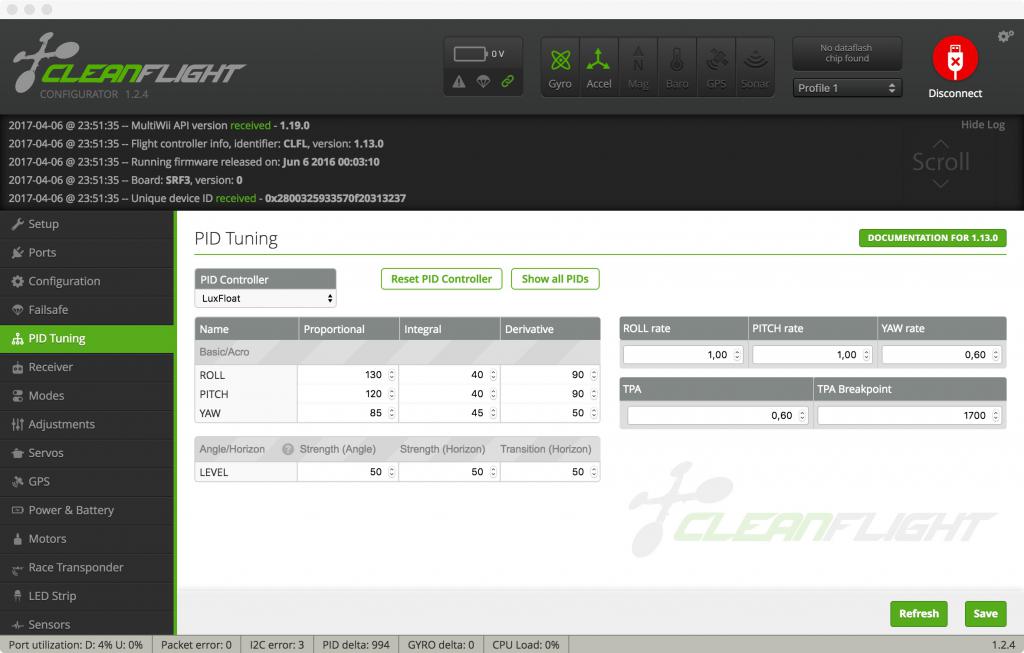Click the PITCH Derivative stepper

(x=594, y=394)
